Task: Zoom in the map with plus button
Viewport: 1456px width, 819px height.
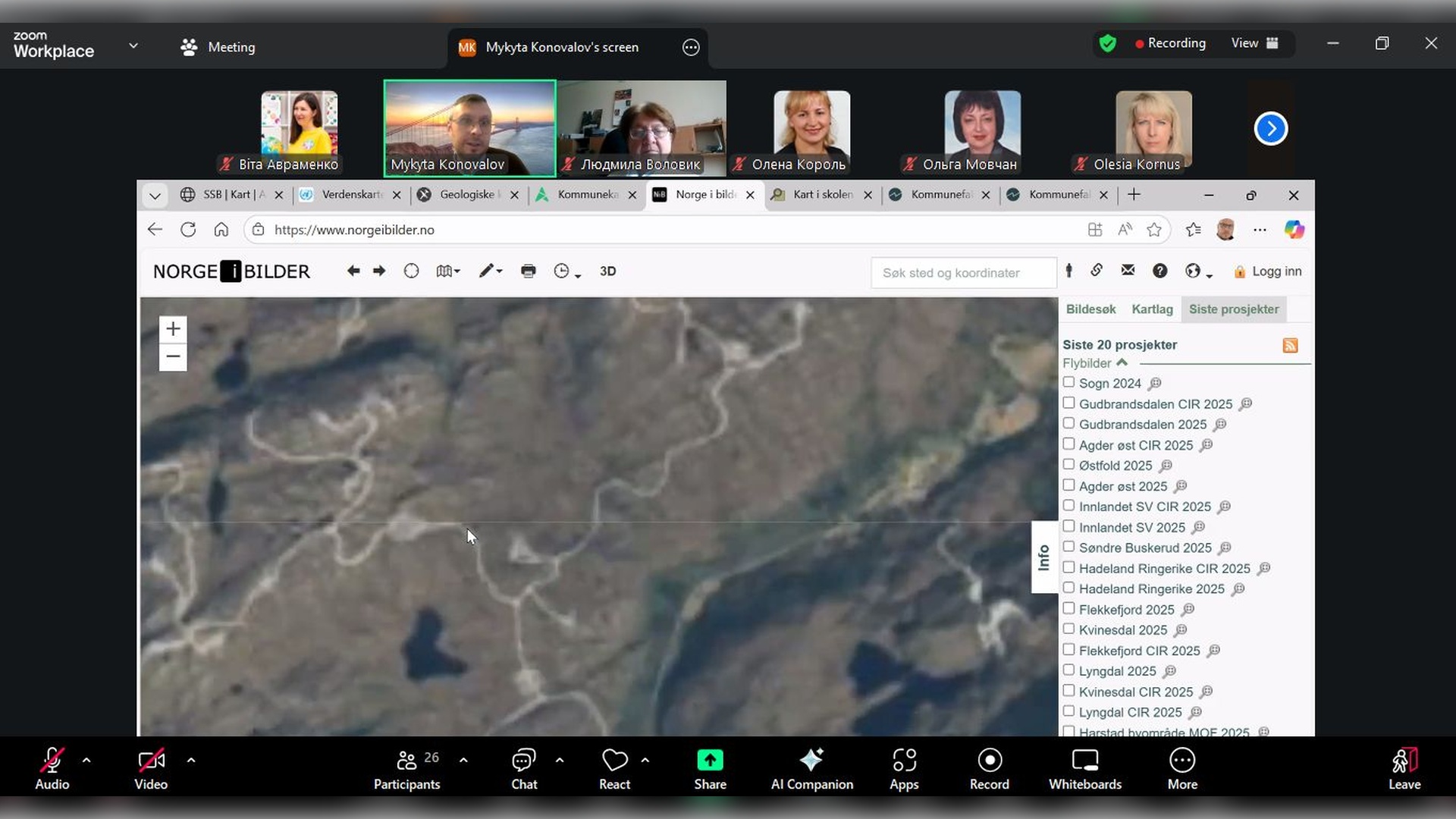Action: click(173, 329)
